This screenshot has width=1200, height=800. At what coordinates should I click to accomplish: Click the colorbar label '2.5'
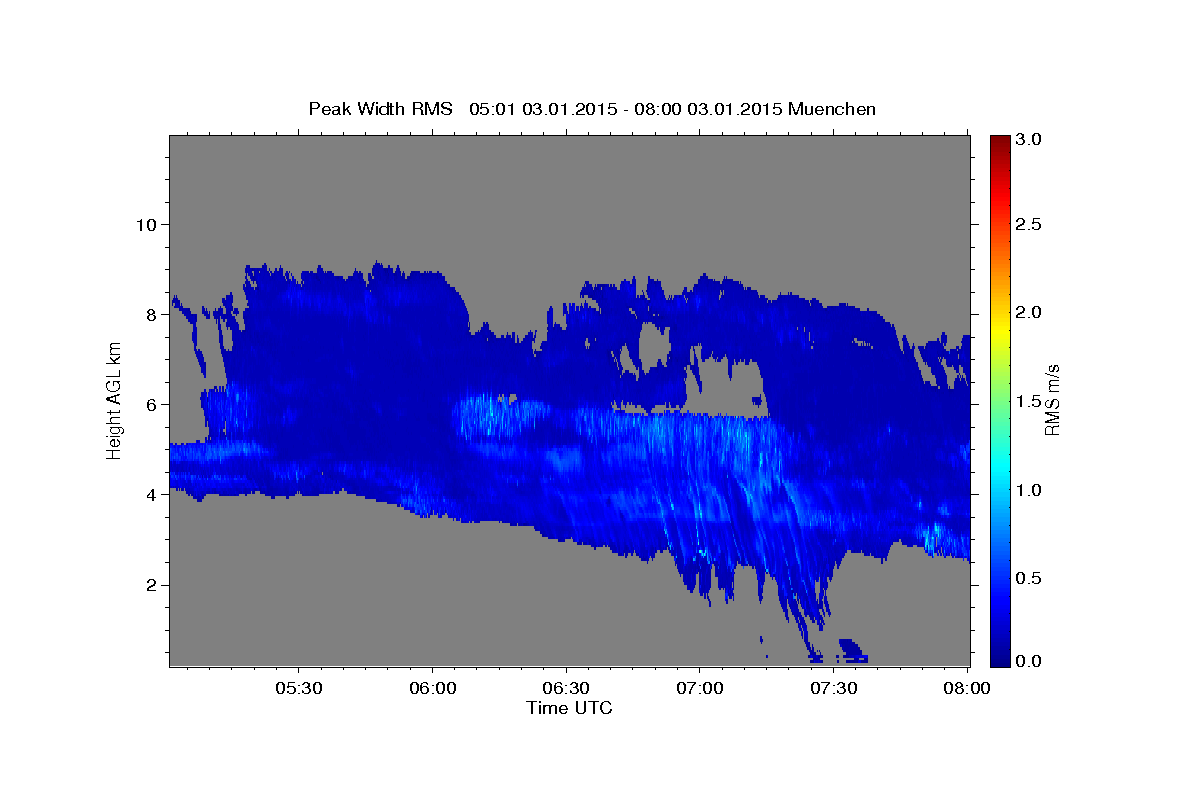tap(1030, 224)
